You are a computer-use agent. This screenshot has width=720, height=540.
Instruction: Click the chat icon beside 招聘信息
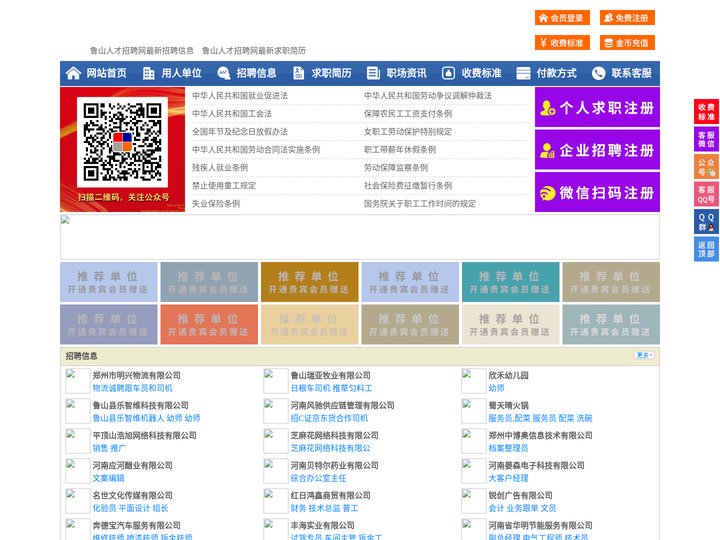pyautogui.click(x=224, y=73)
